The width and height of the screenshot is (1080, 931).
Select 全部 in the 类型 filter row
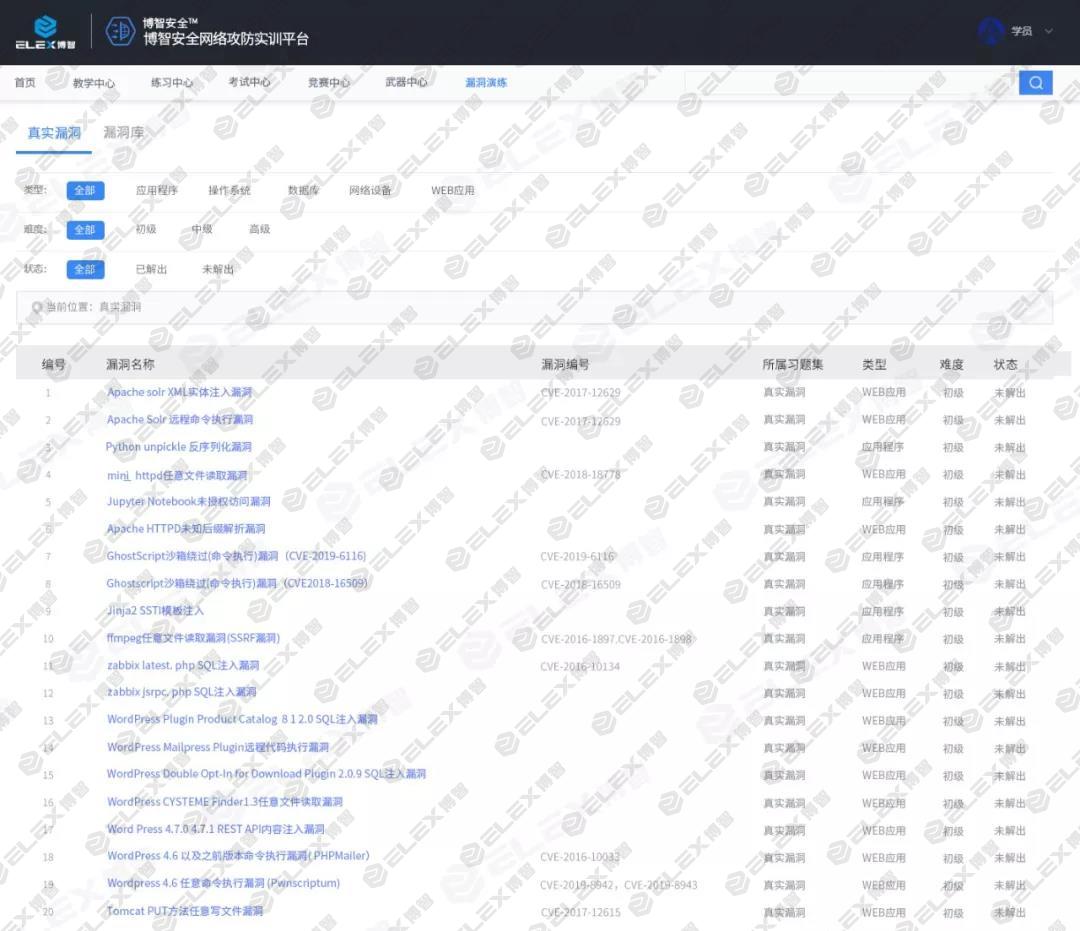click(85, 191)
